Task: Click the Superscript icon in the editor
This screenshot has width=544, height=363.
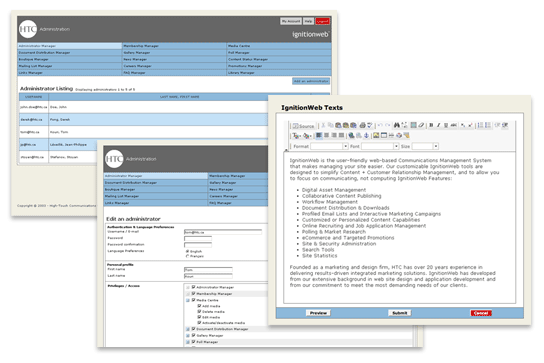Action: [x=470, y=125]
